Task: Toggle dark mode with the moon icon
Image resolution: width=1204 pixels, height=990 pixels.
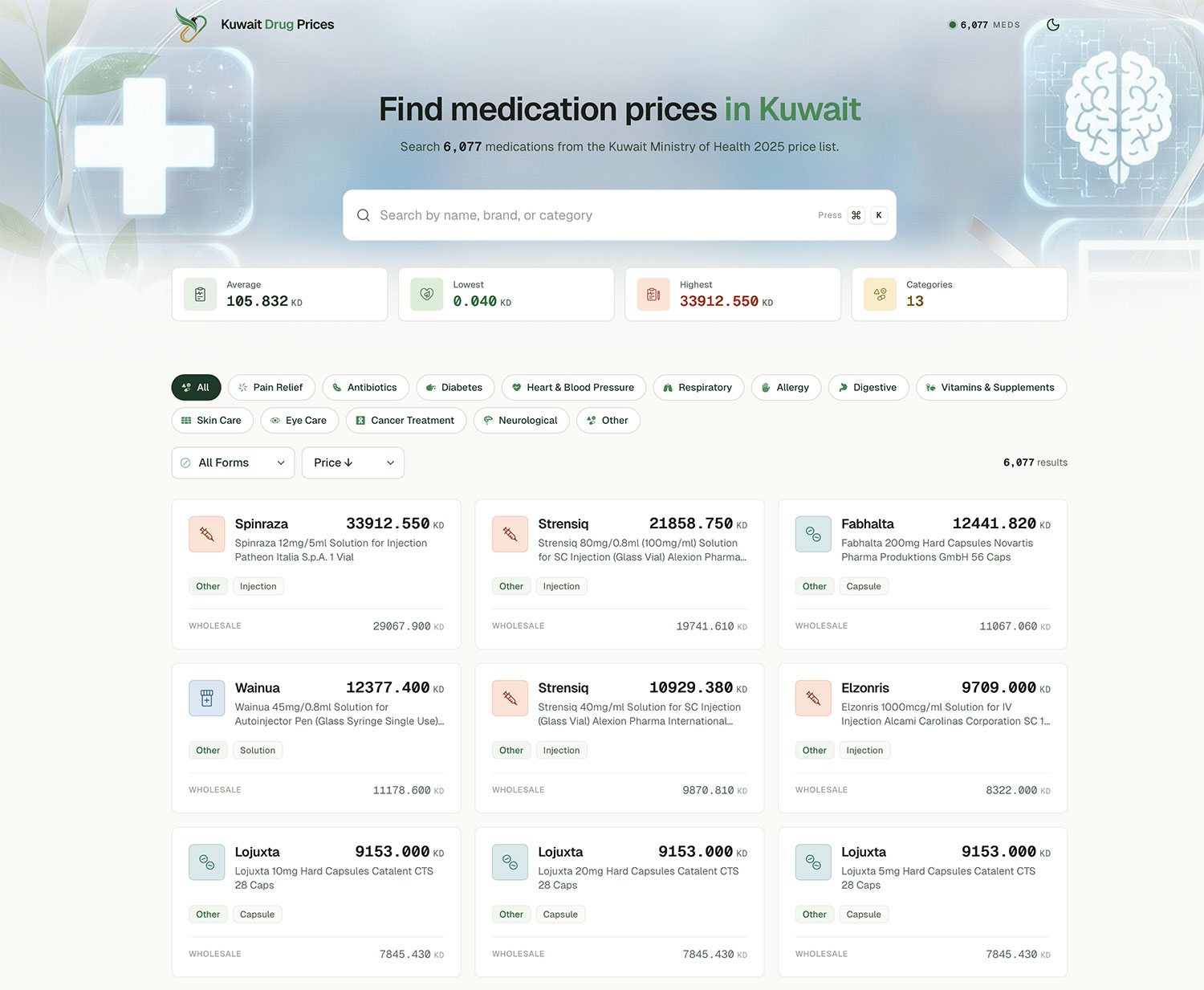Action: (1052, 25)
